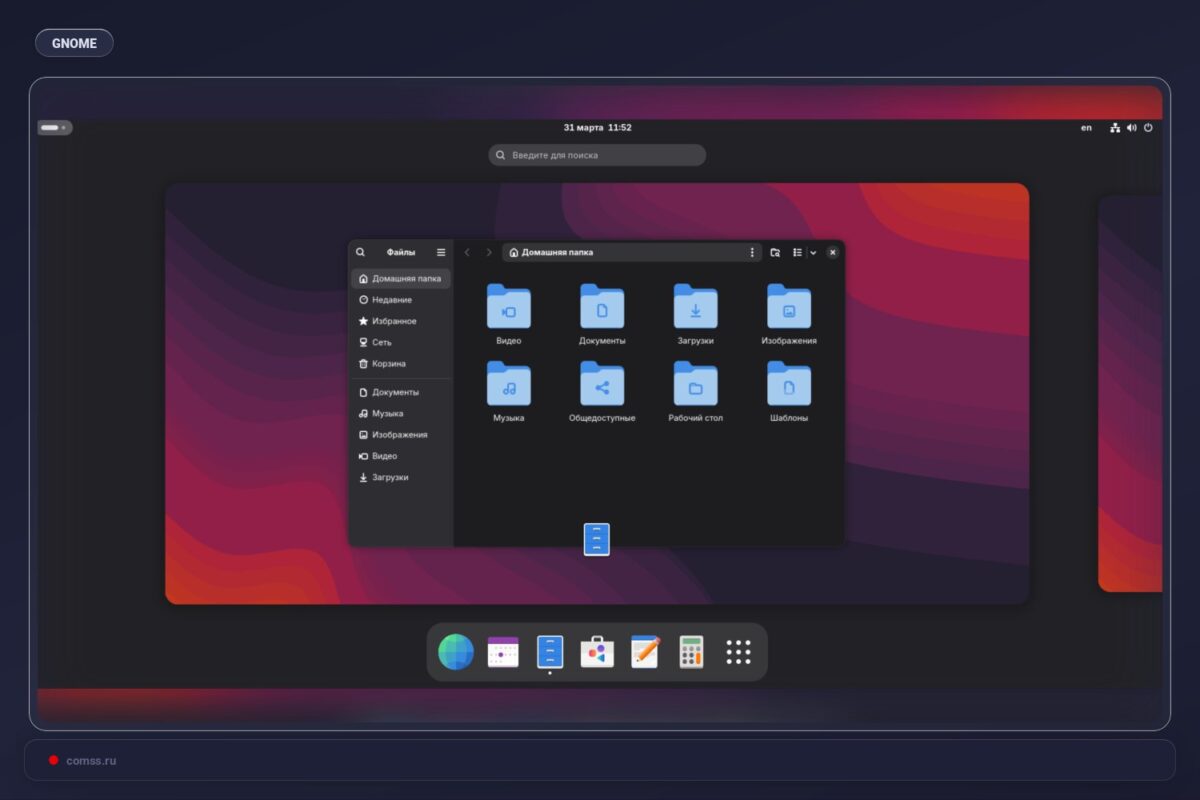Create a new folder via the header icon
Screen dimensions: 1200x800
(776, 252)
